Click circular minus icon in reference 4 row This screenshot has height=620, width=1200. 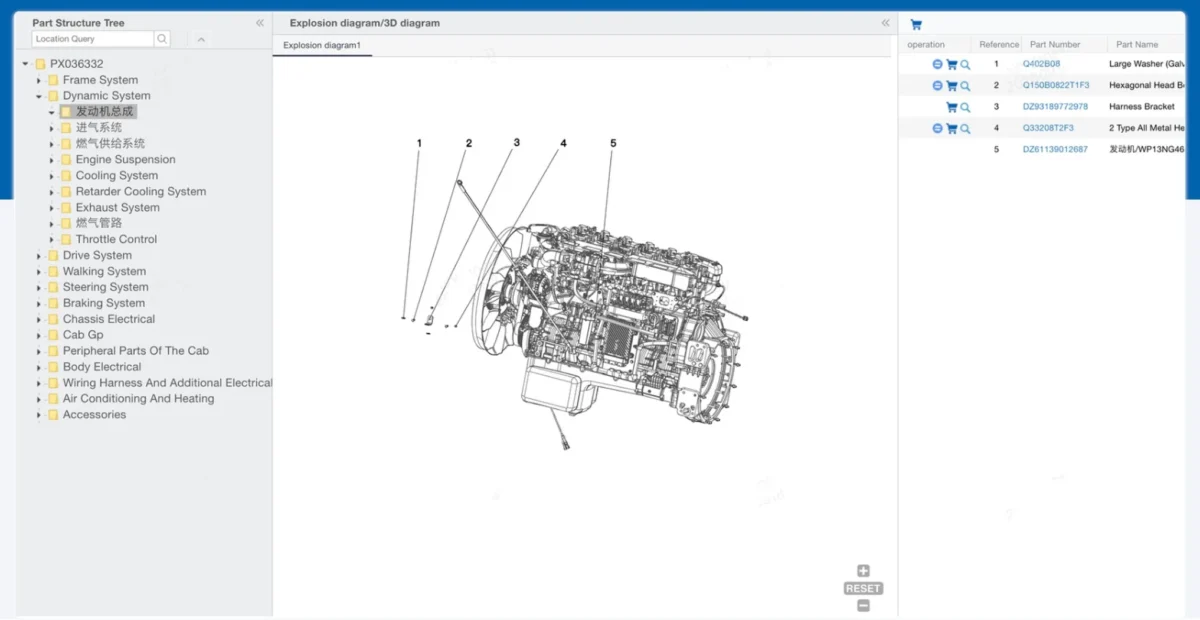pos(937,128)
